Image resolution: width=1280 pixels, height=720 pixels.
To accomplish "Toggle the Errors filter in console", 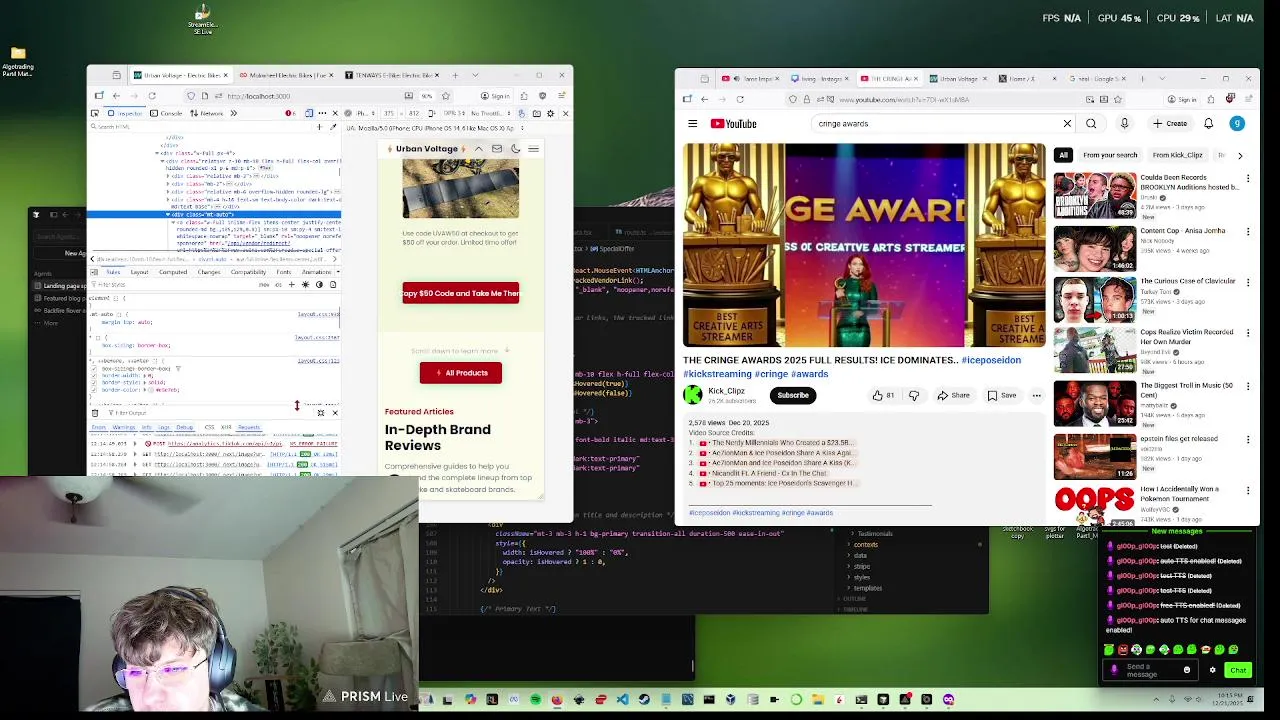I will (98, 427).
